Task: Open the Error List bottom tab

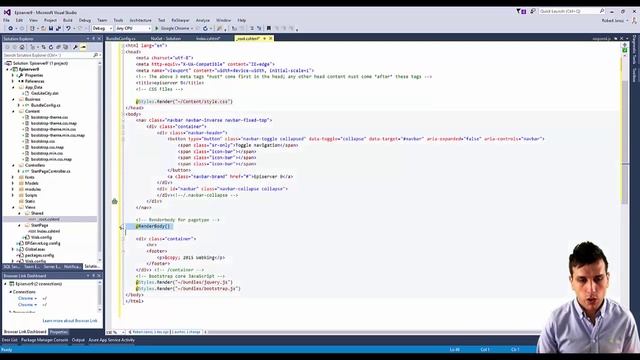Action: [x=9, y=340]
